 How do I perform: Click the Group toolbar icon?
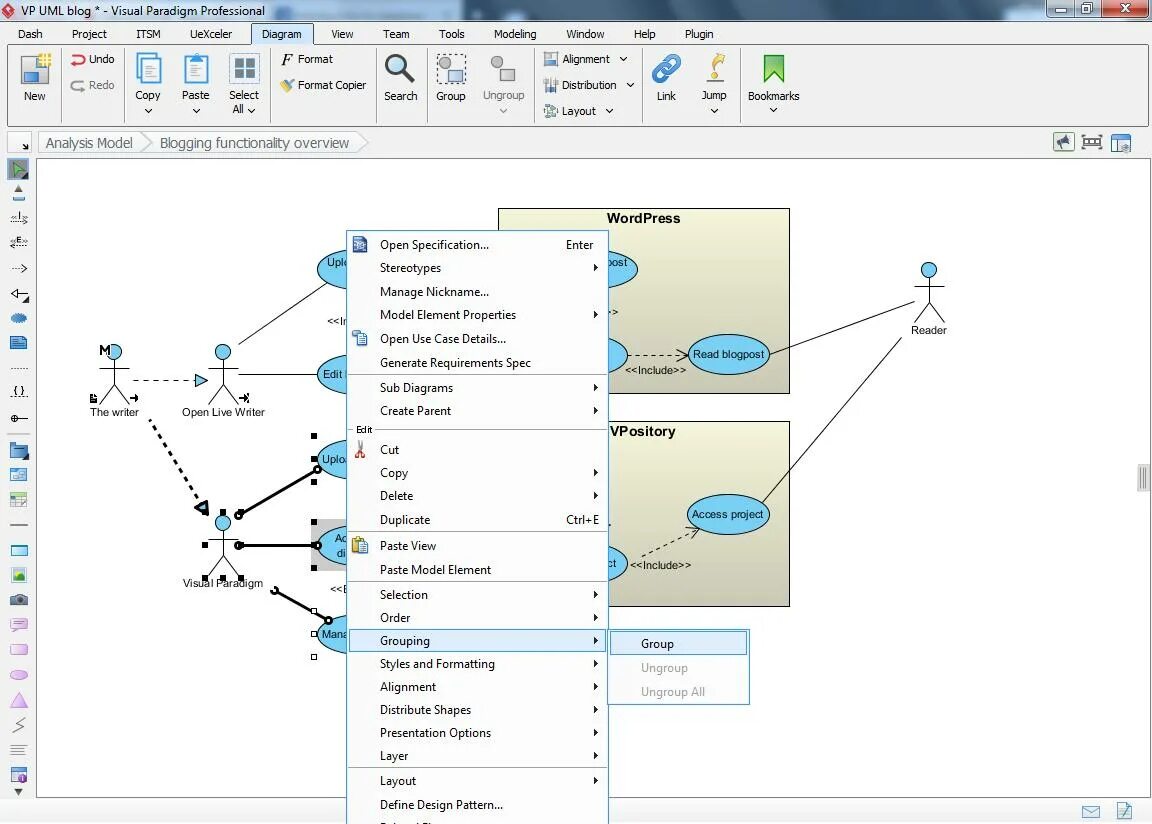451,70
